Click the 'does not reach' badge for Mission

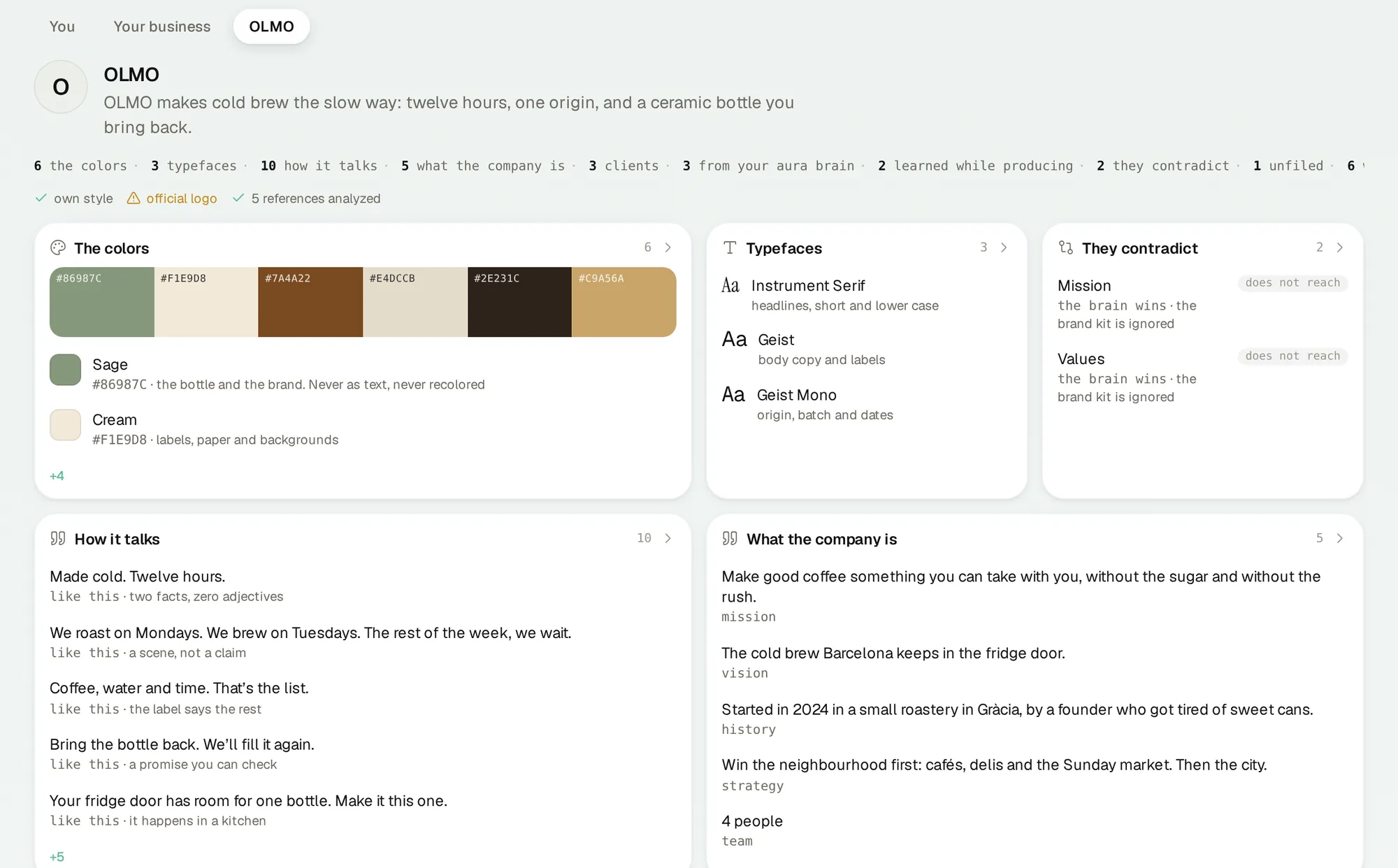[1293, 282]
